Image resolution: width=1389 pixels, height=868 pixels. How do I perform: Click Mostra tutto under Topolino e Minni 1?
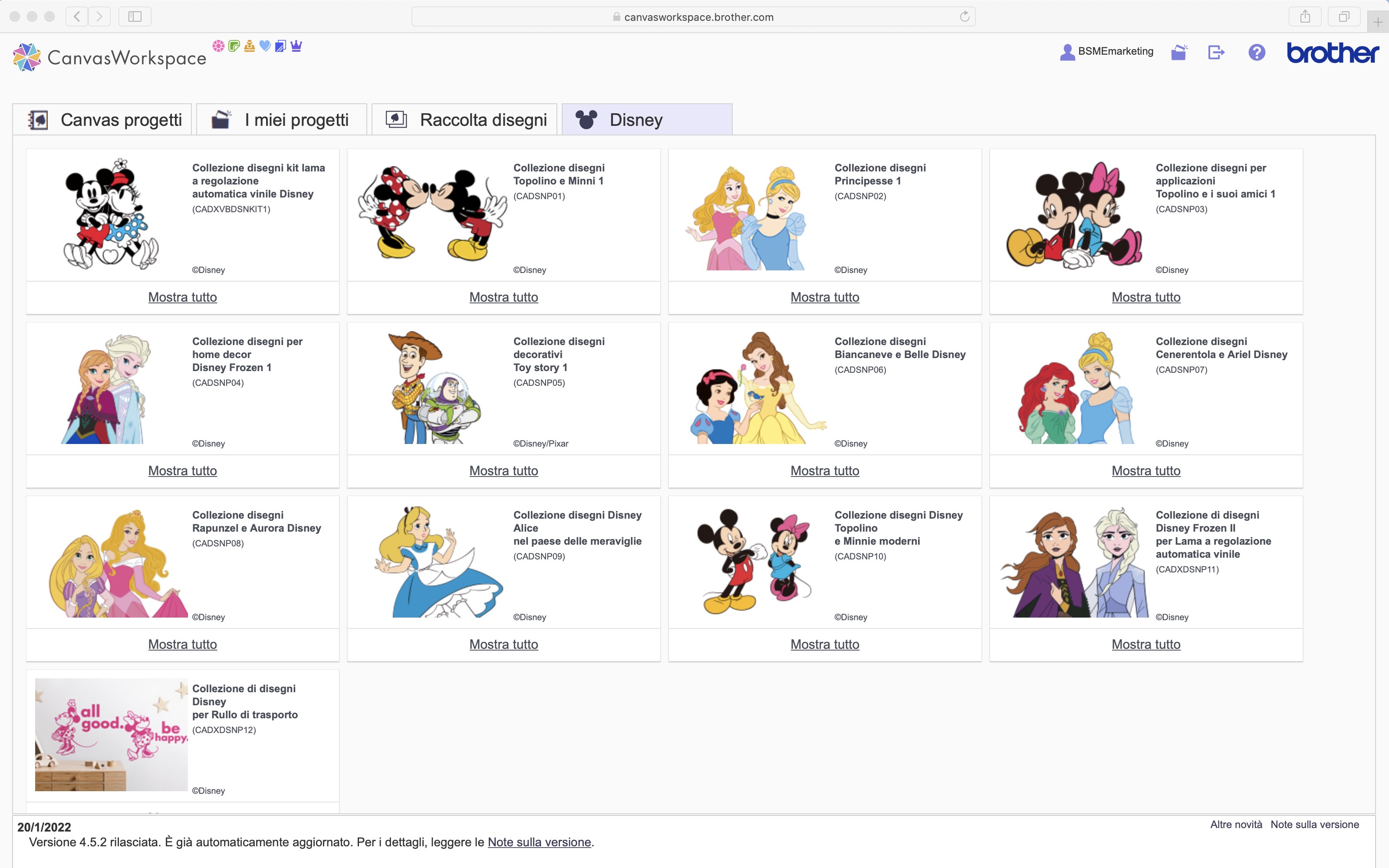[504, 297]
